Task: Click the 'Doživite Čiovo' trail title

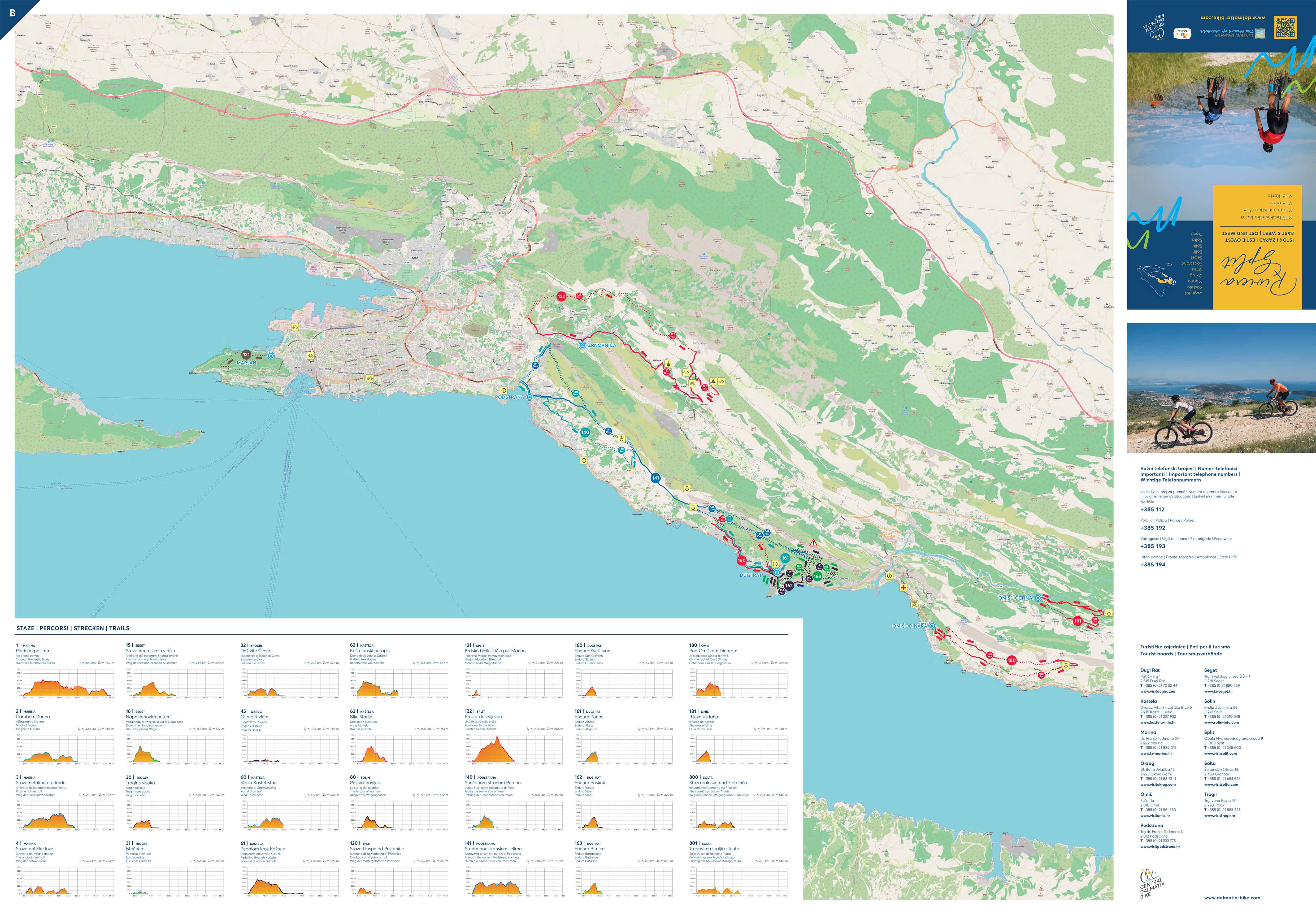Action: pos(255,651)
